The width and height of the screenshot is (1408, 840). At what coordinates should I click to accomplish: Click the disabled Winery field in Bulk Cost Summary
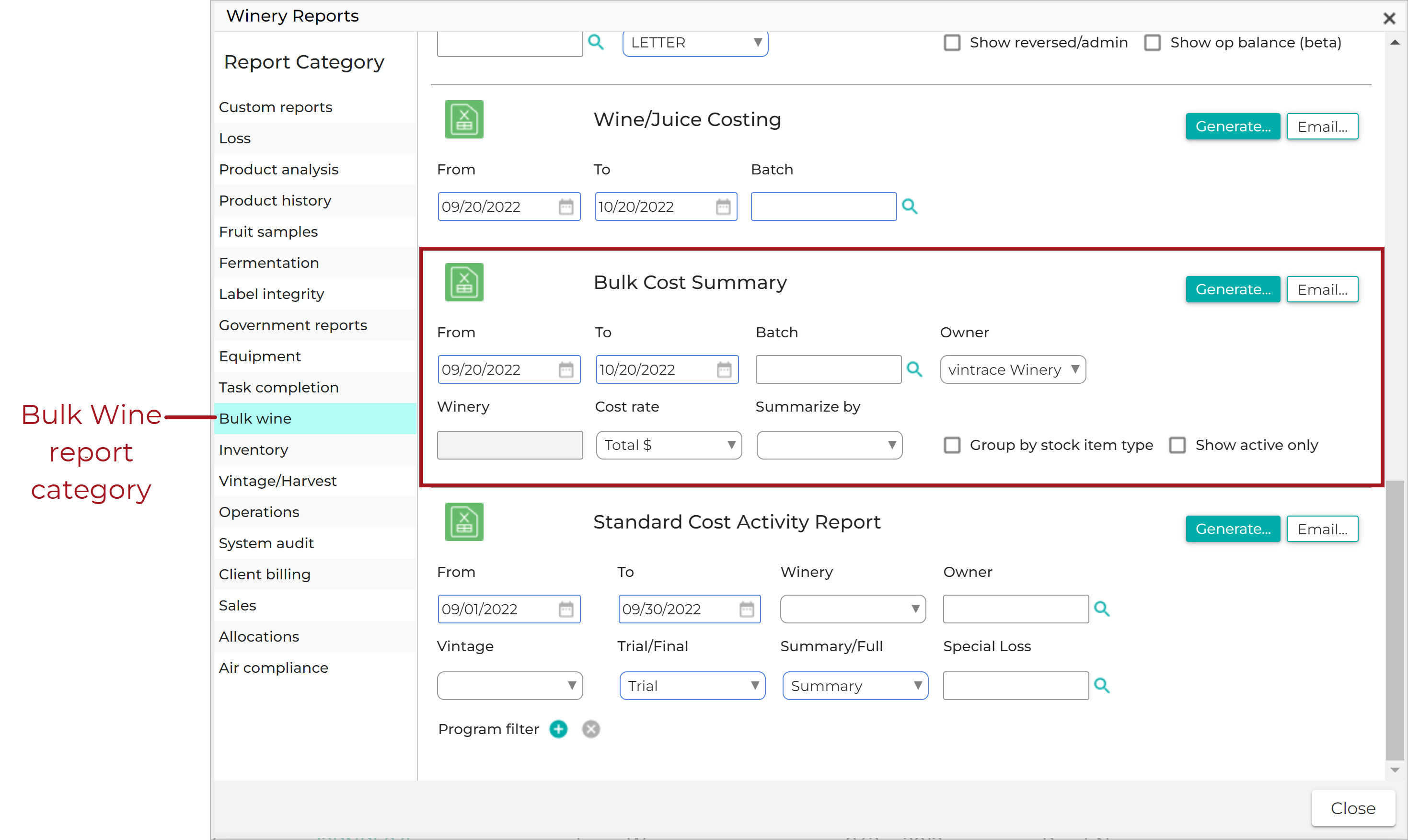pyautogui.click(x=509, y=445)
